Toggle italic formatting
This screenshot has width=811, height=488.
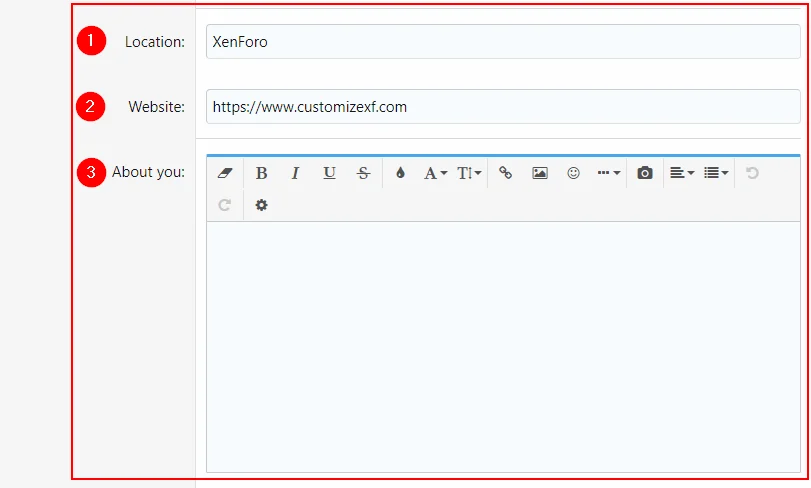point(295,173)
